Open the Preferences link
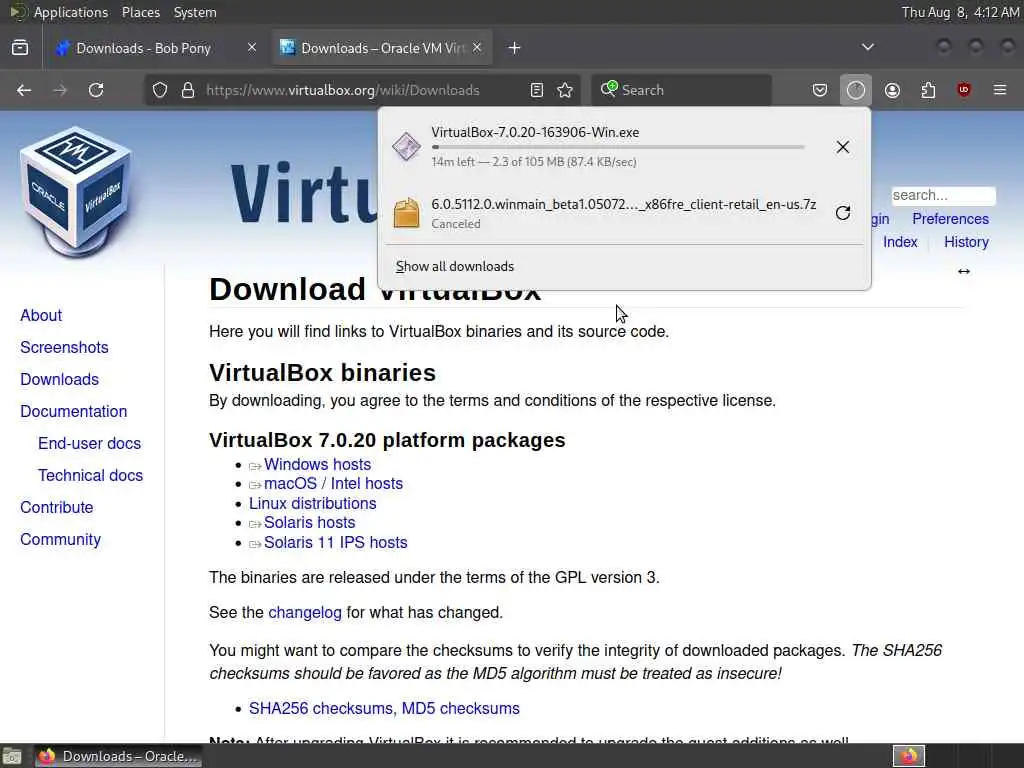 tap(950, 219)
